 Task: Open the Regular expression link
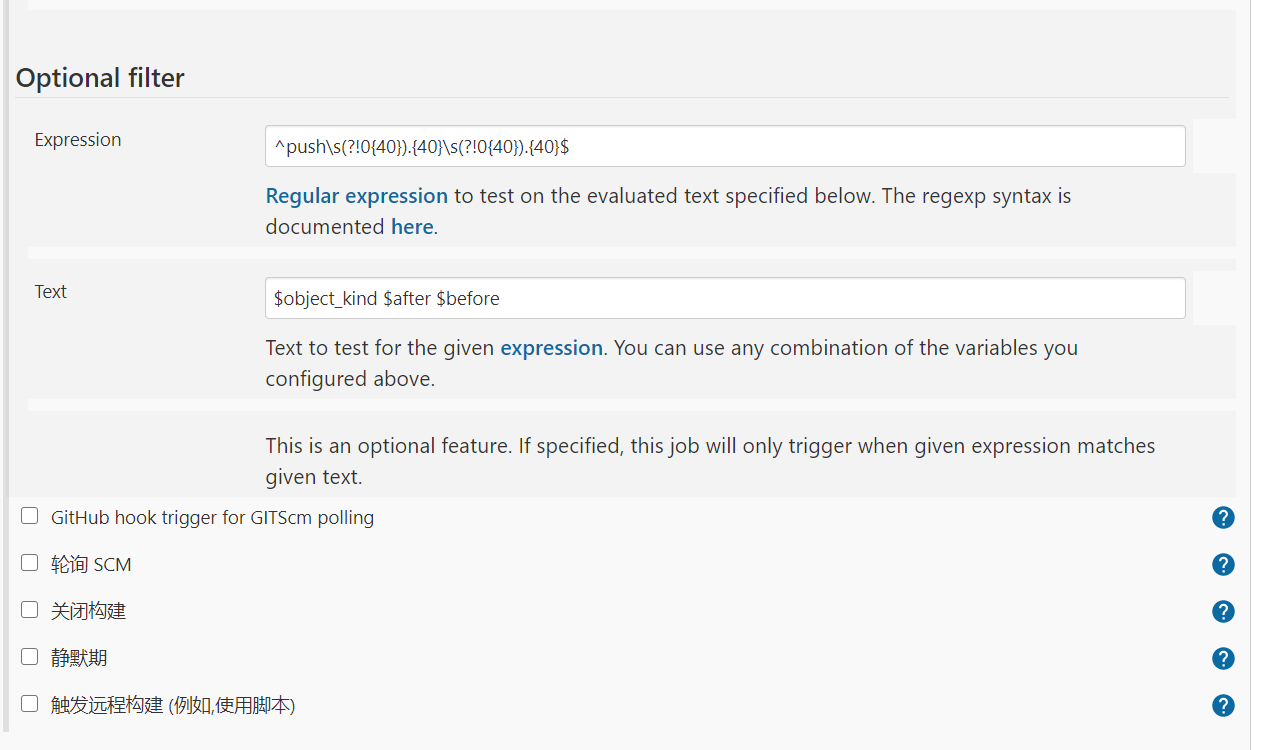click(x=357, y=196)
